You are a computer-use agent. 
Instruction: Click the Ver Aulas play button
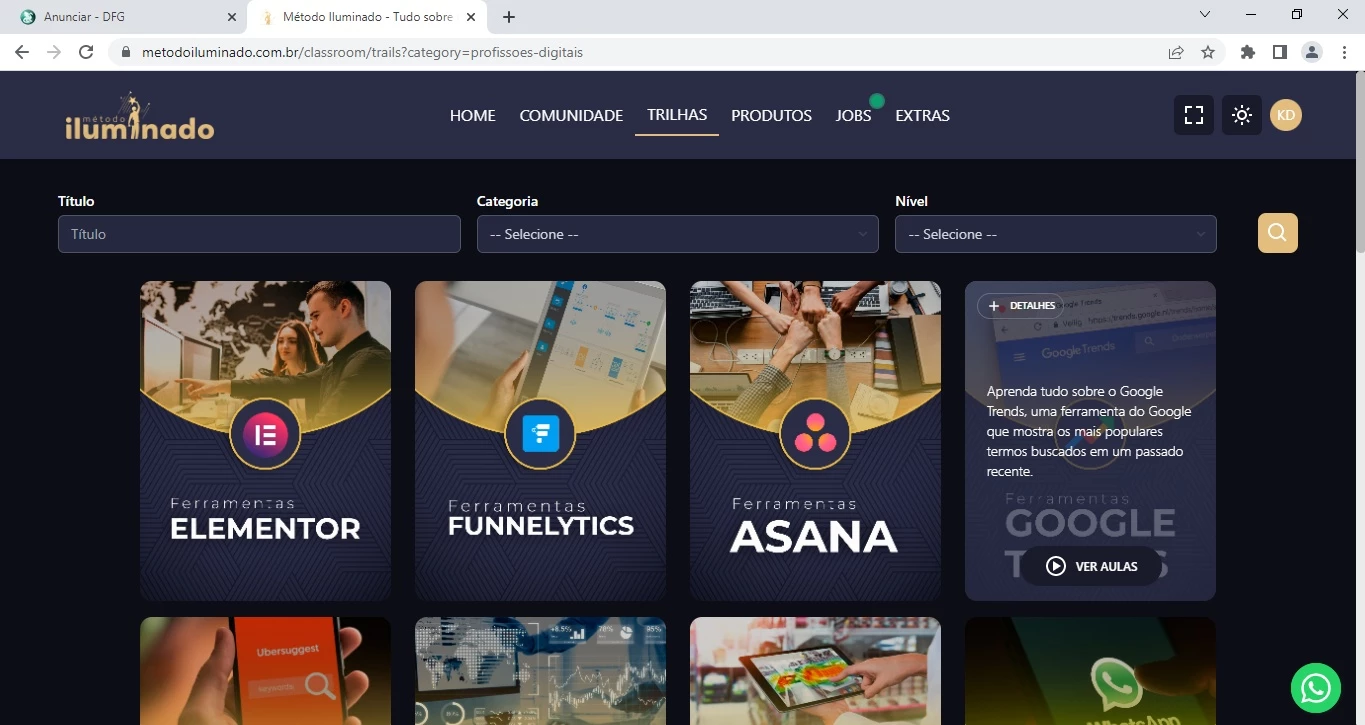coord(1091,566)
